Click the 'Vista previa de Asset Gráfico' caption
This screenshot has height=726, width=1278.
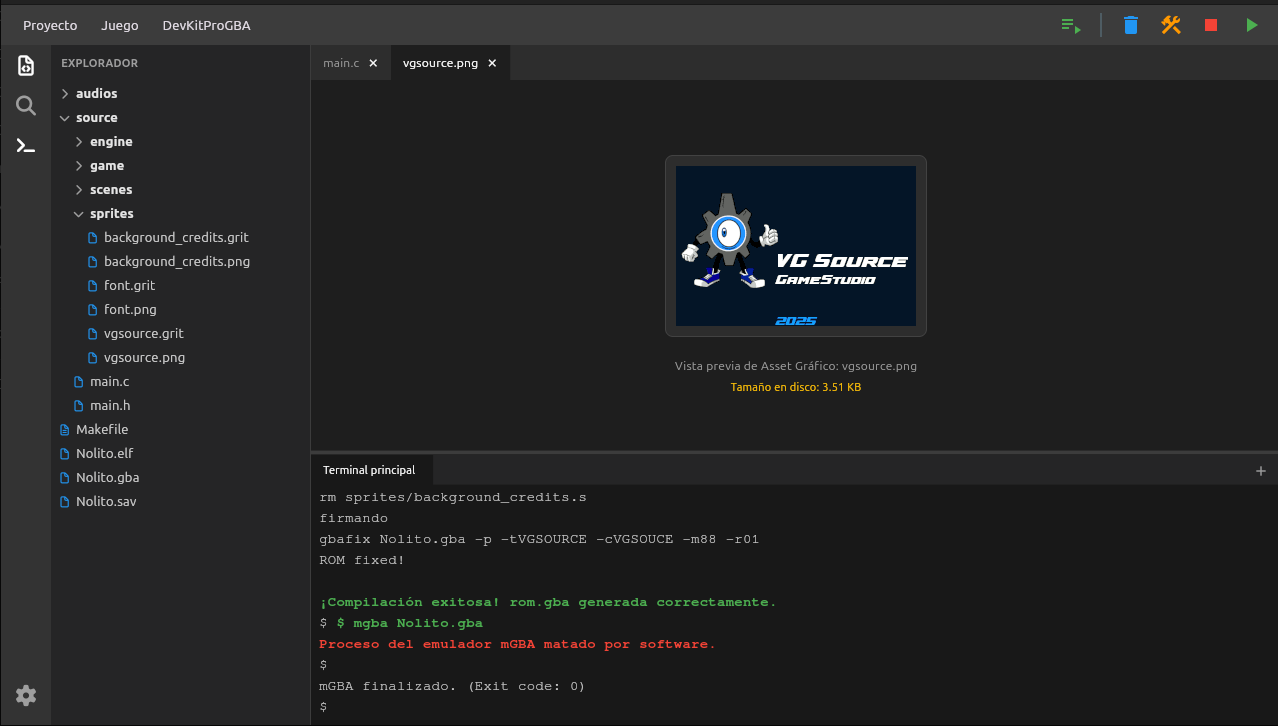coord(796,366)
